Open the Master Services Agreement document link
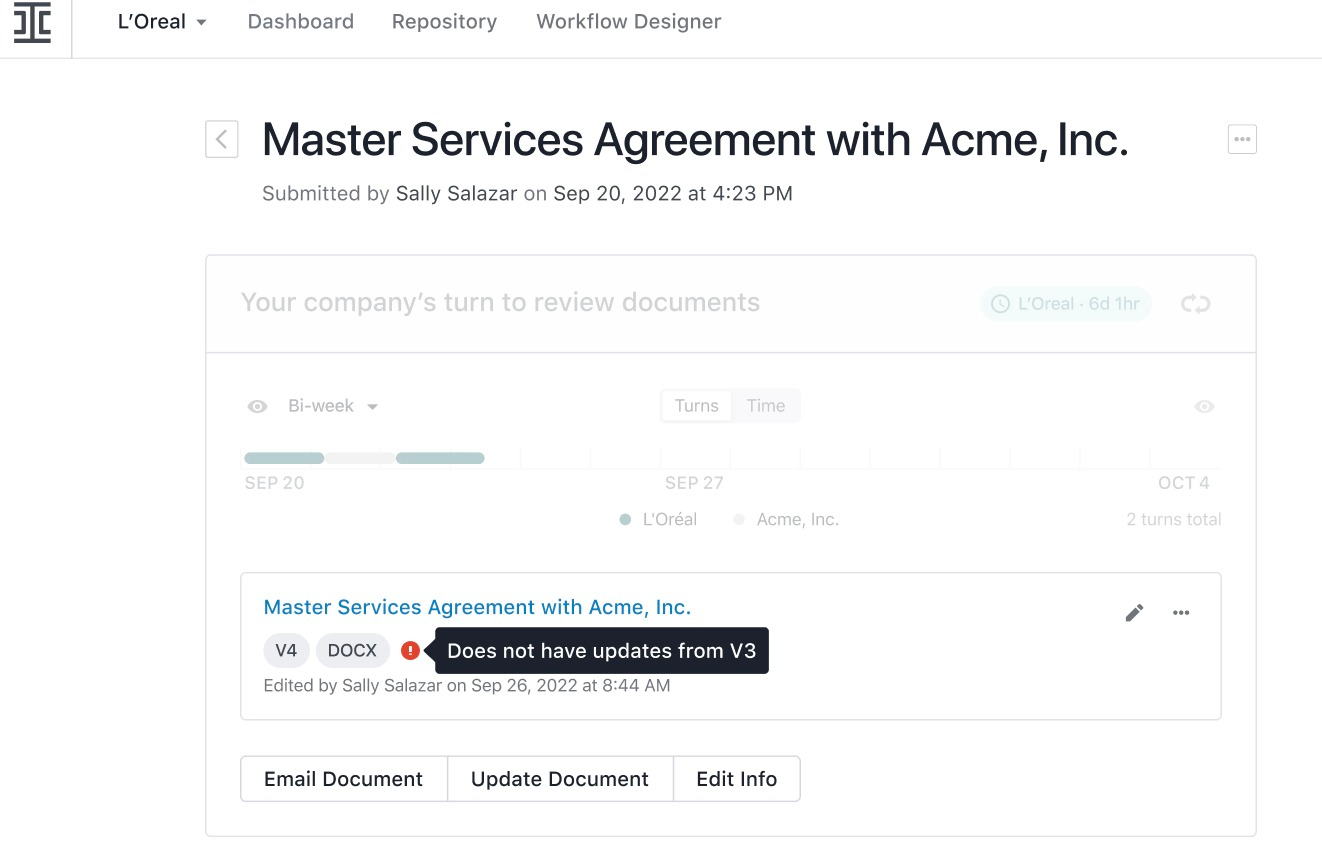This screenshot has height=852, width=1322. (477, 607)
